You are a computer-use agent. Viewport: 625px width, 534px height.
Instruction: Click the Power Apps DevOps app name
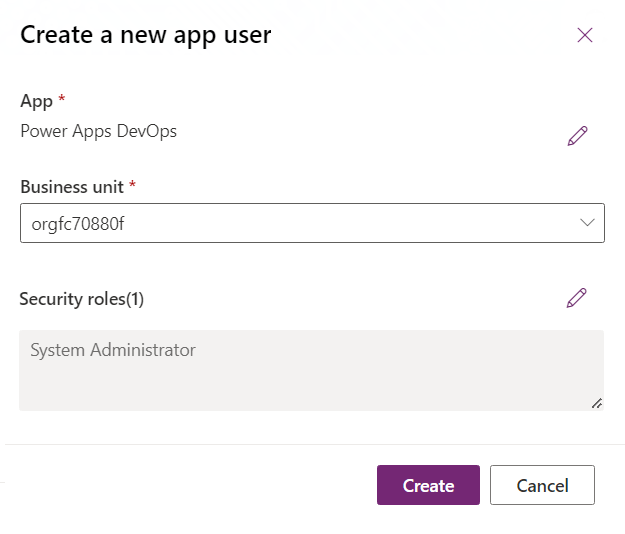[98, 131]
